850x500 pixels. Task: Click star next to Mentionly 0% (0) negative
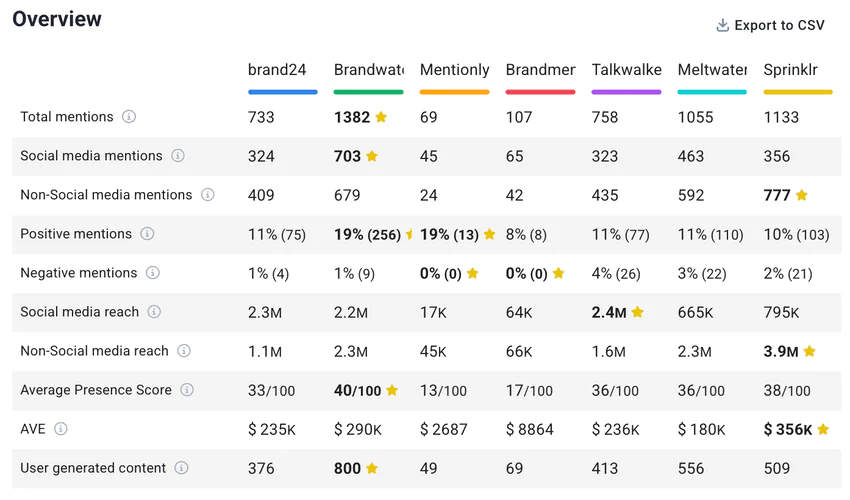(x=473, y=273)
